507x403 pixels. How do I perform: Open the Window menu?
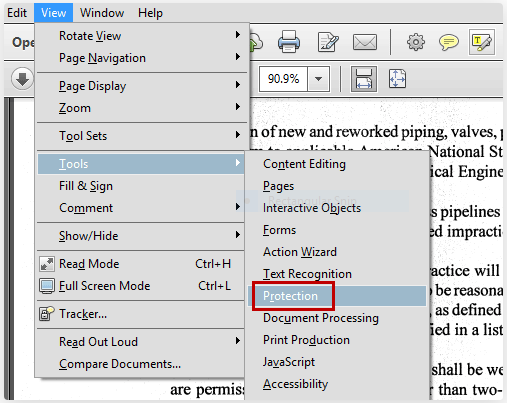coord(102,13)
